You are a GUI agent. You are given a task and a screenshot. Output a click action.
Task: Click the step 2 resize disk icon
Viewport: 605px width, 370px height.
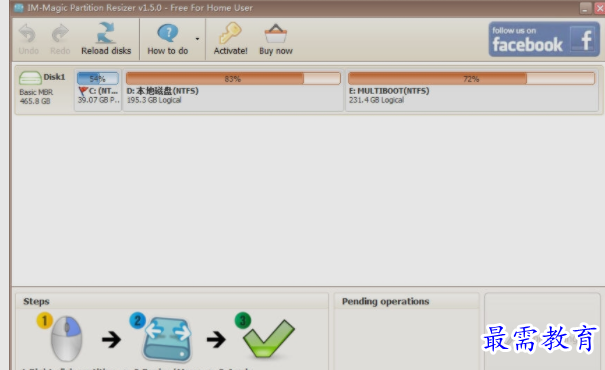coord(167,340)
